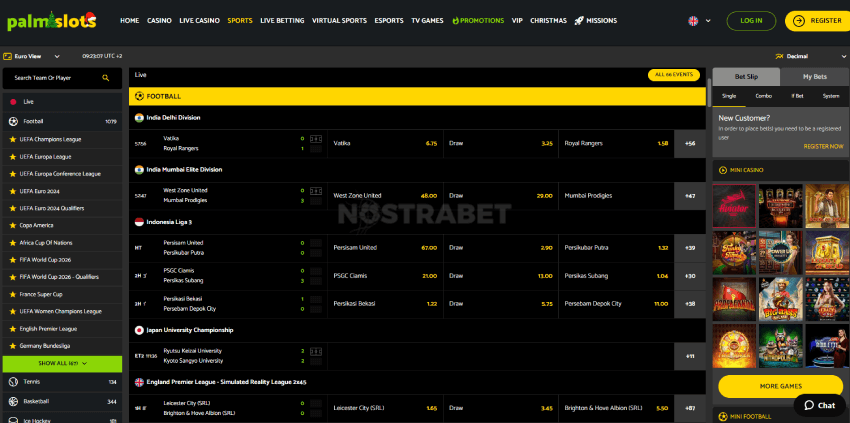Bet on Leicester City (SRL) at 1.65
The width and height of the screenshot is (850, 423).
(385, 408)
